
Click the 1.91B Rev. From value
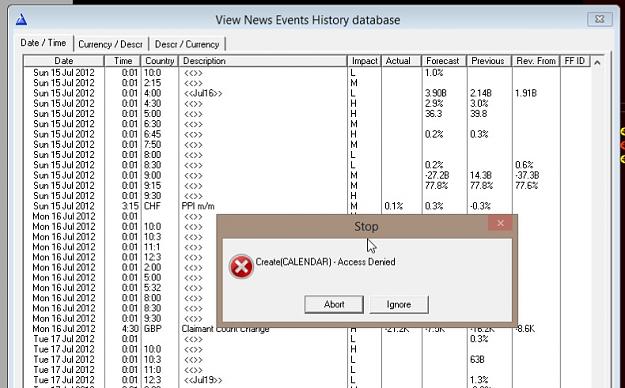(526, 93)
